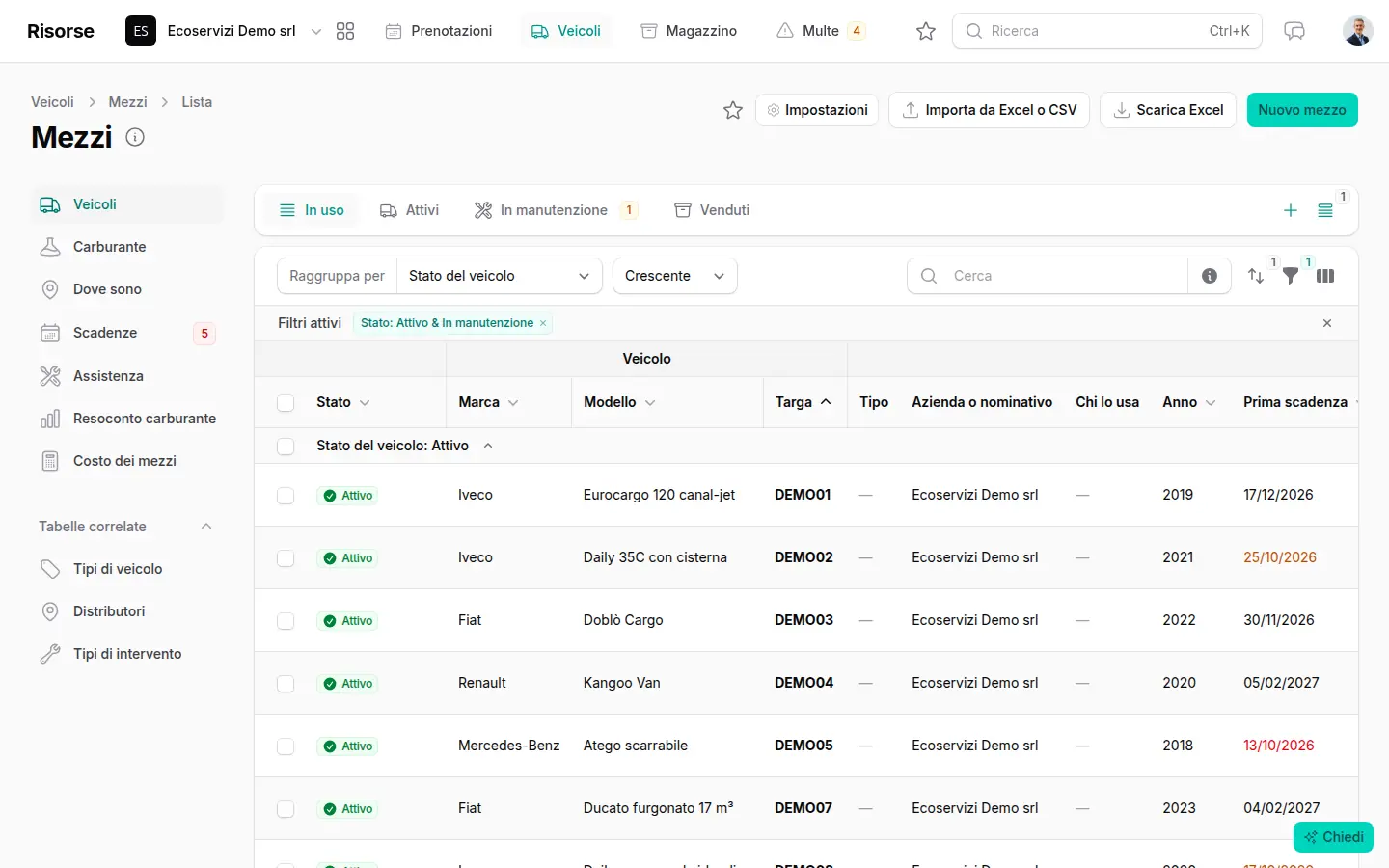Expand the Ecoservizi Demo srl company switcher
Viewport: 1389px width, 868px height.
coord(224,31)
